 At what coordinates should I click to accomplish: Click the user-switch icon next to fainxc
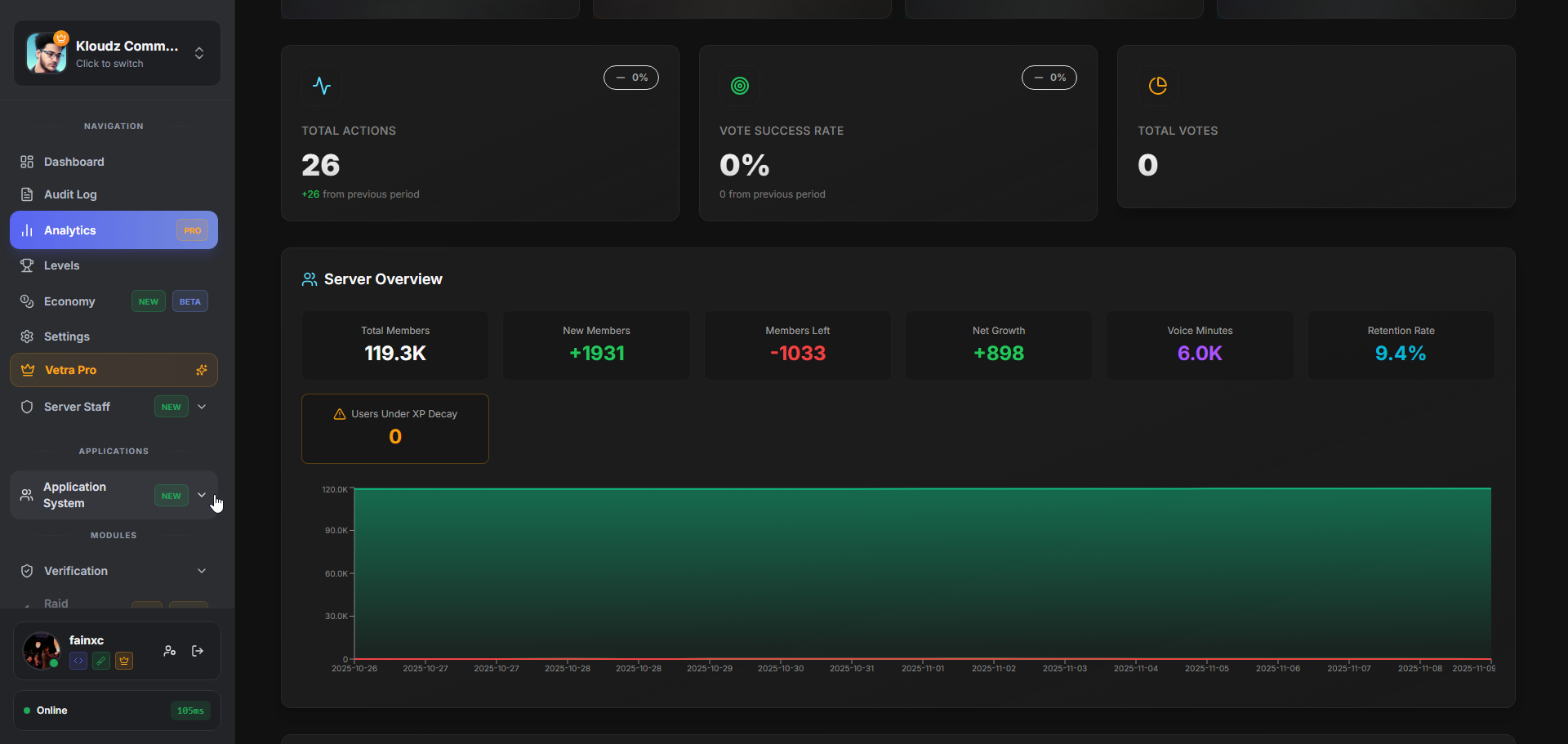pos(169,651)
